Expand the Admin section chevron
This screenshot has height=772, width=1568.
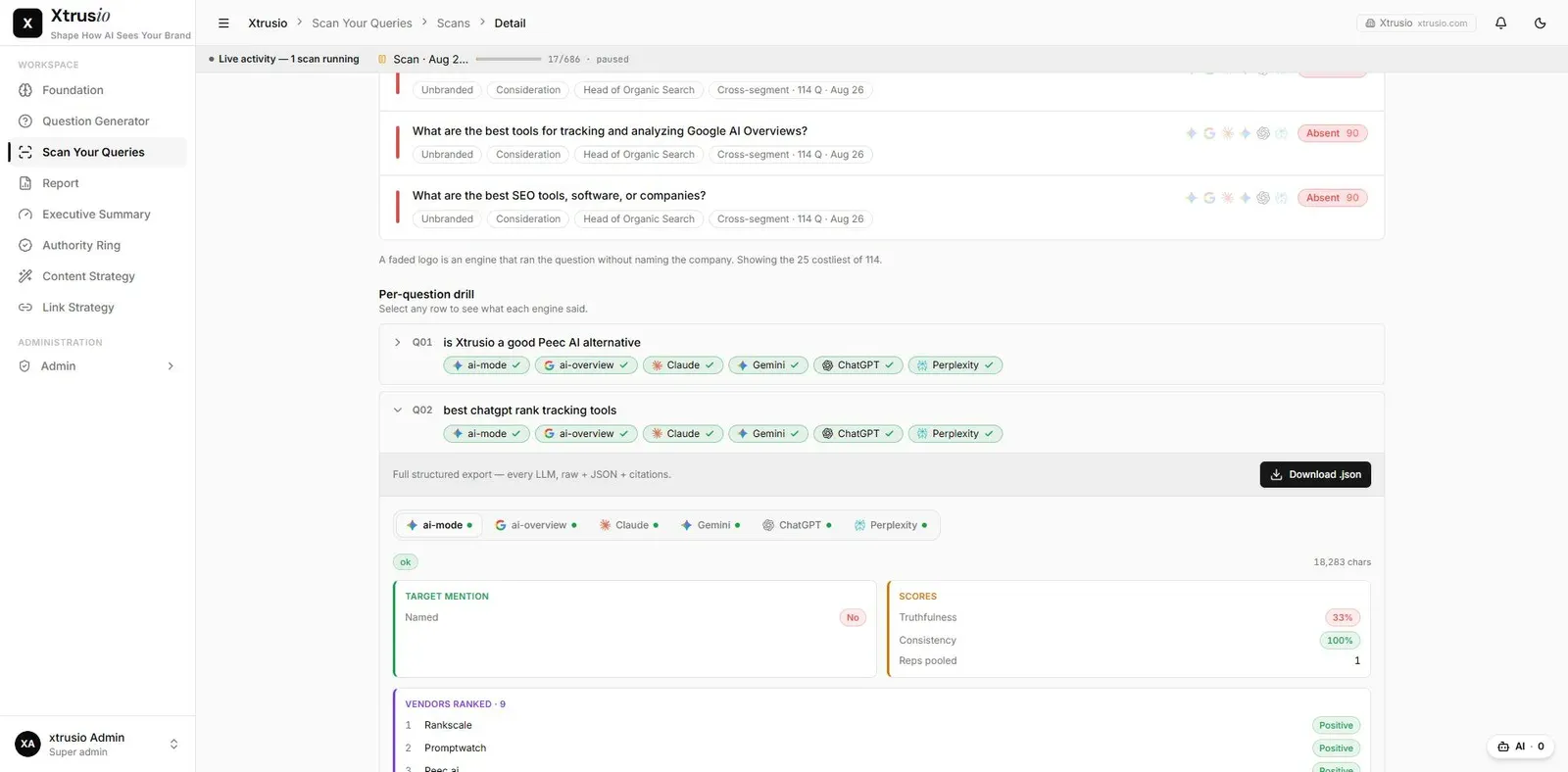171,366
